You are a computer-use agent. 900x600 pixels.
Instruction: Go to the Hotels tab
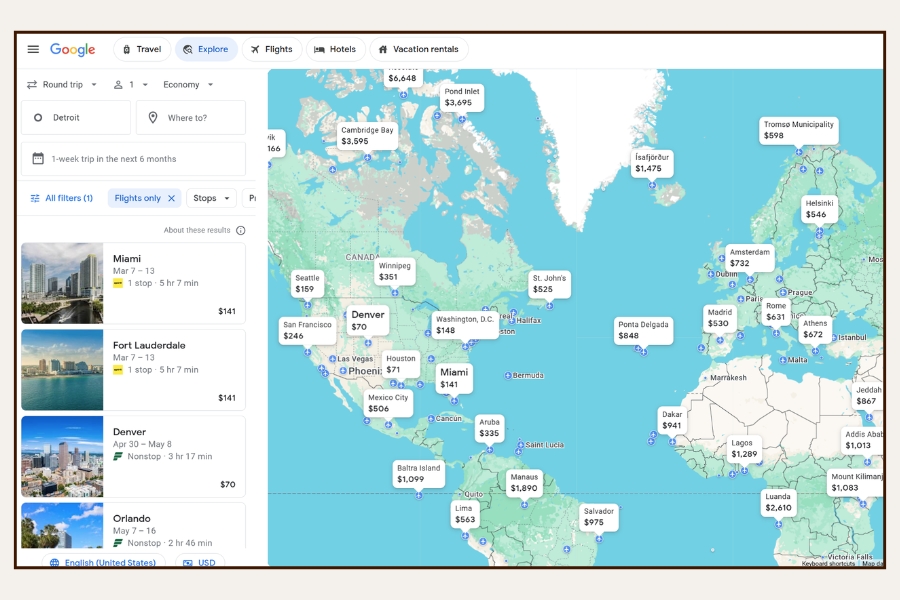(335, 49)
